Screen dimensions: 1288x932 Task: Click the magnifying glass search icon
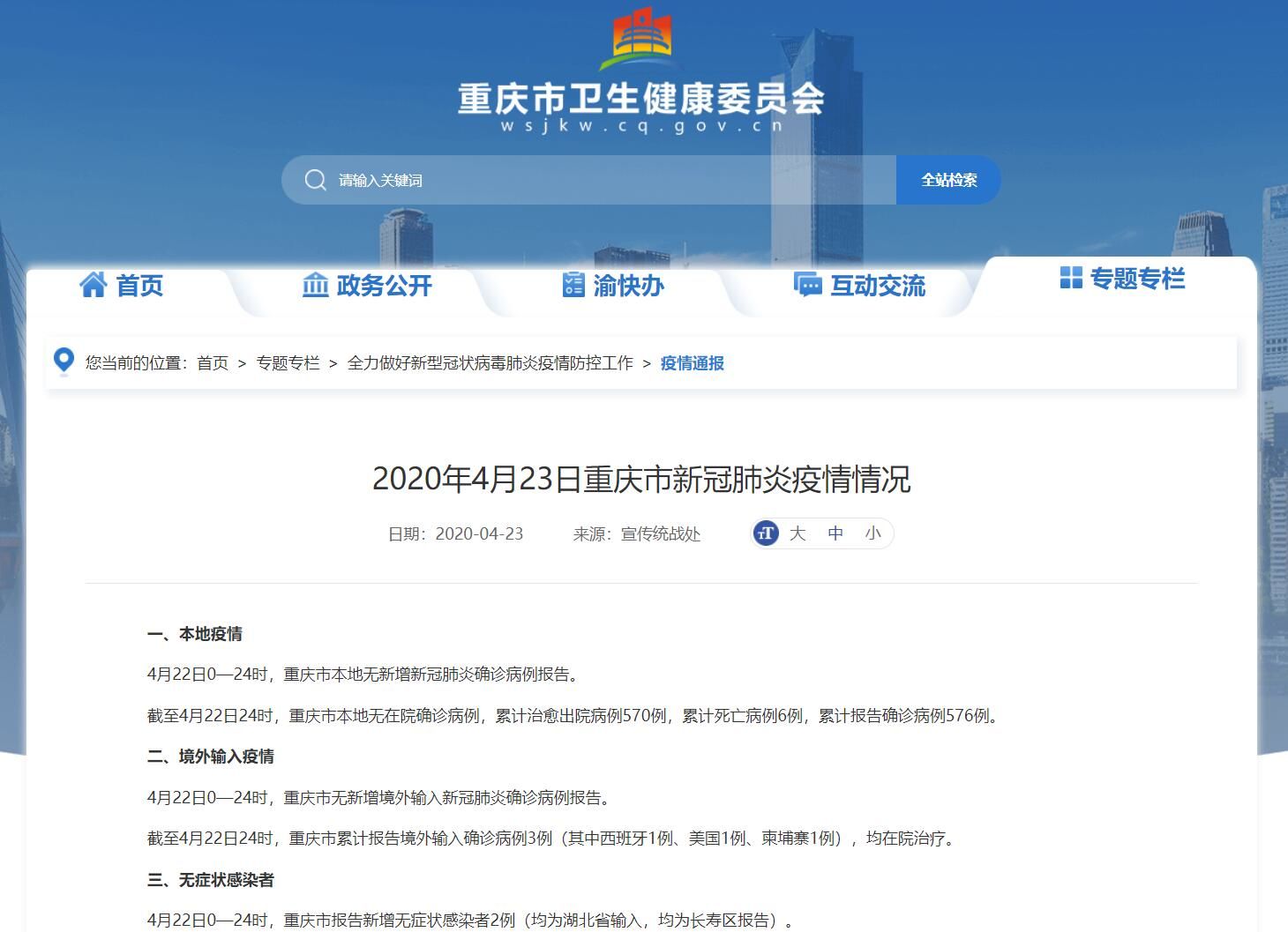click(x=315, y=180)
